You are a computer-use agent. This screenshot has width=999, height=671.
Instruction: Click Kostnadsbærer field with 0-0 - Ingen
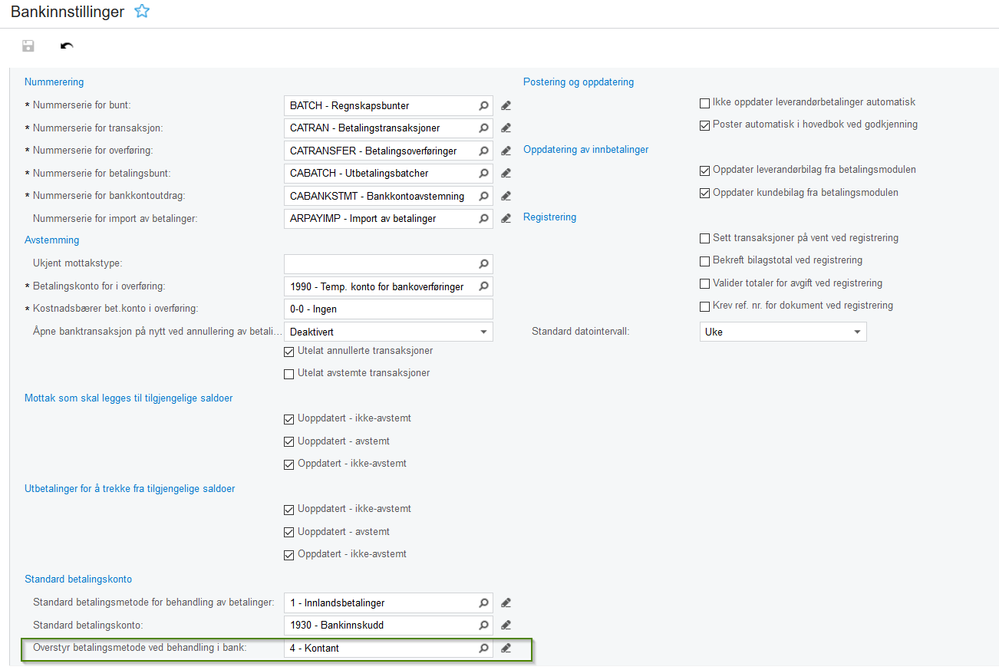[x=388, y=309]
